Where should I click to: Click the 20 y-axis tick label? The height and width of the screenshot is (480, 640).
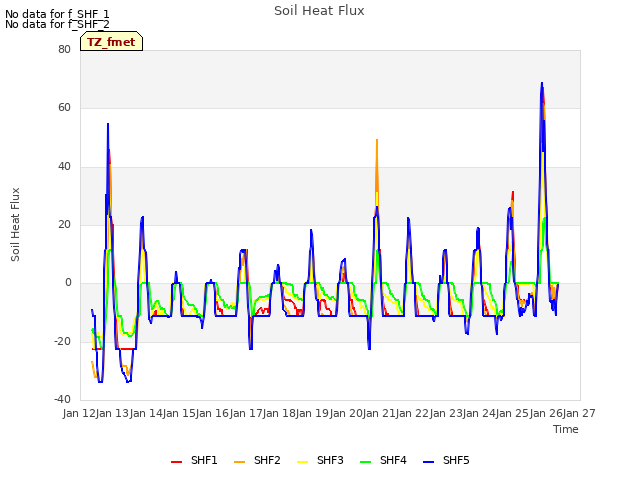click(x=64, y=224)
